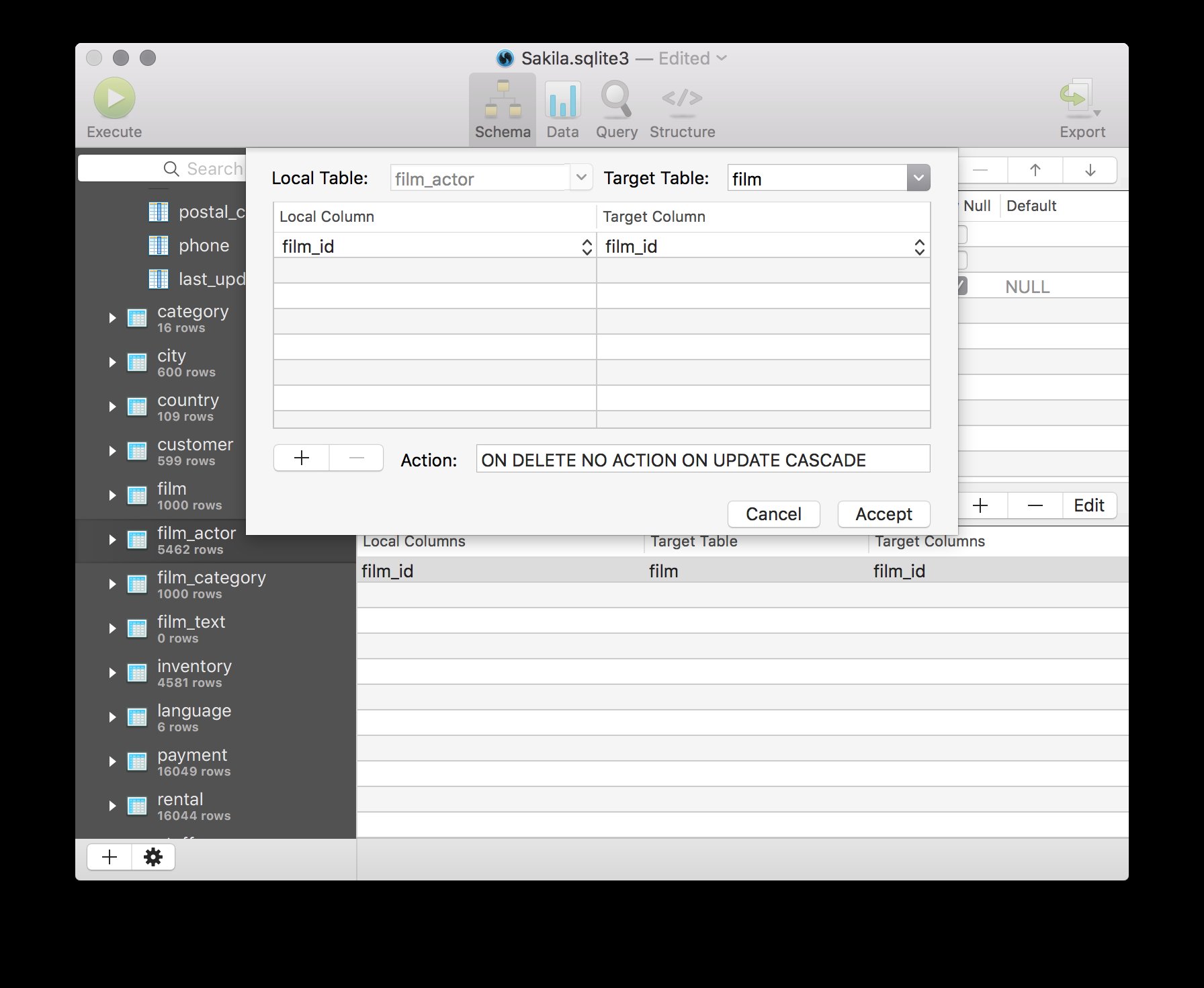Change the local column film_id stepper
The image size is (1204, 988).
tap(587, 247)
